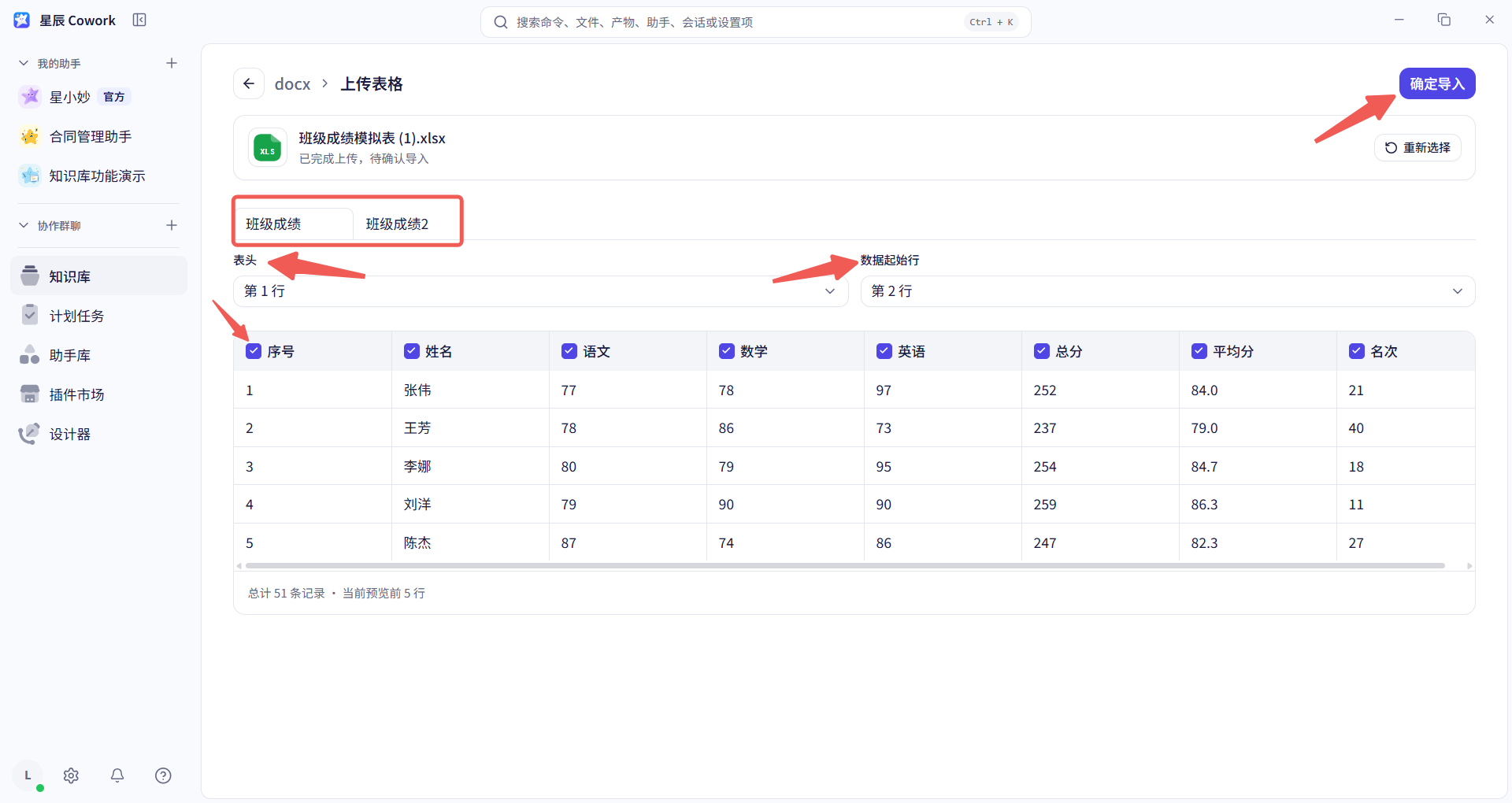Click the Ctrl + K shortcut hint
This screenshot has height=803, width=1512.
(x=991, y=22)
